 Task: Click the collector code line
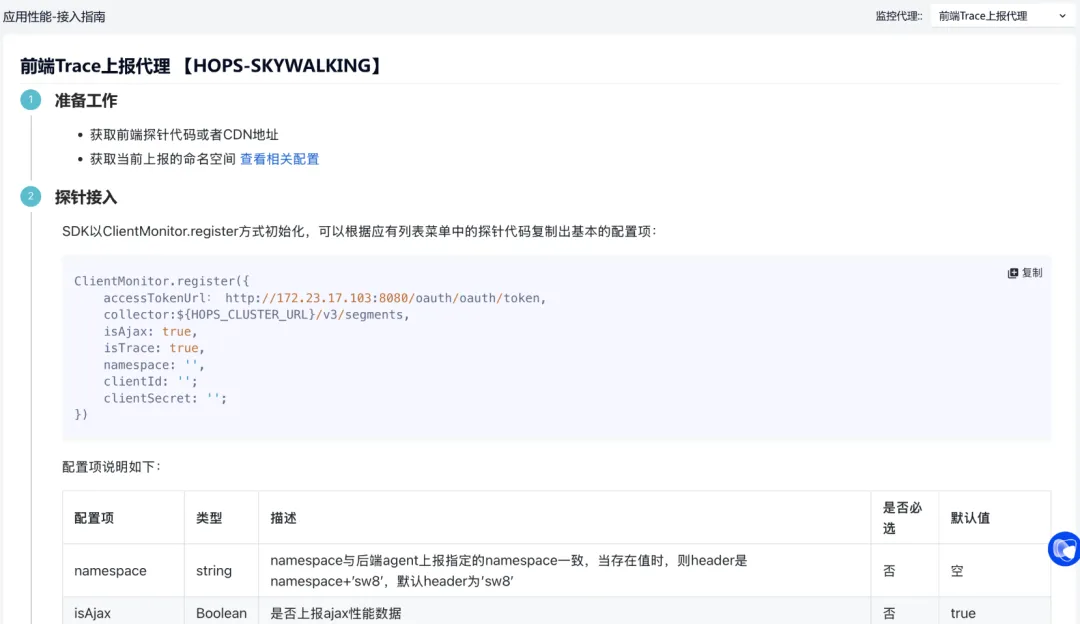[256, 315]
